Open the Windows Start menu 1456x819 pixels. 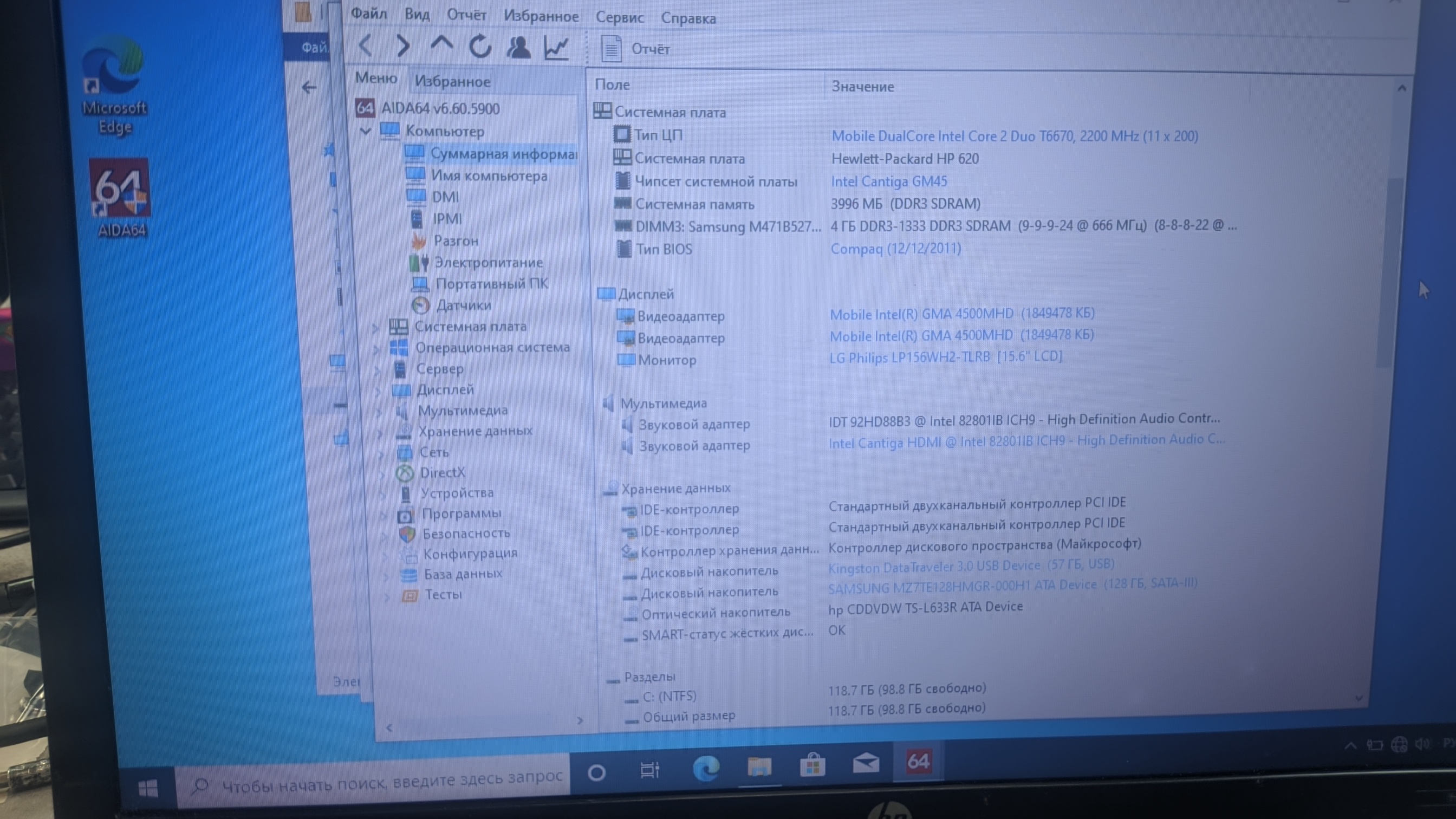click(148, 788)
